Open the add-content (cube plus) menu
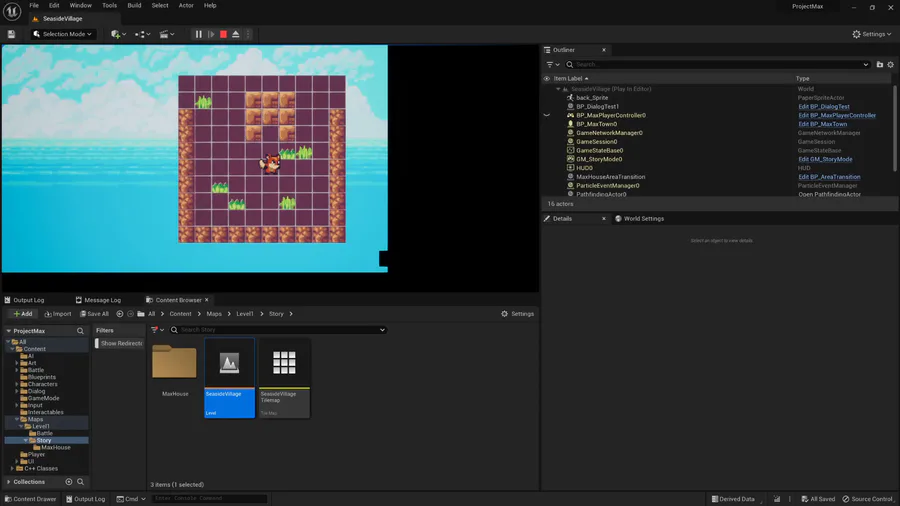This screenshot has height=506, width=900. [118, 34]
